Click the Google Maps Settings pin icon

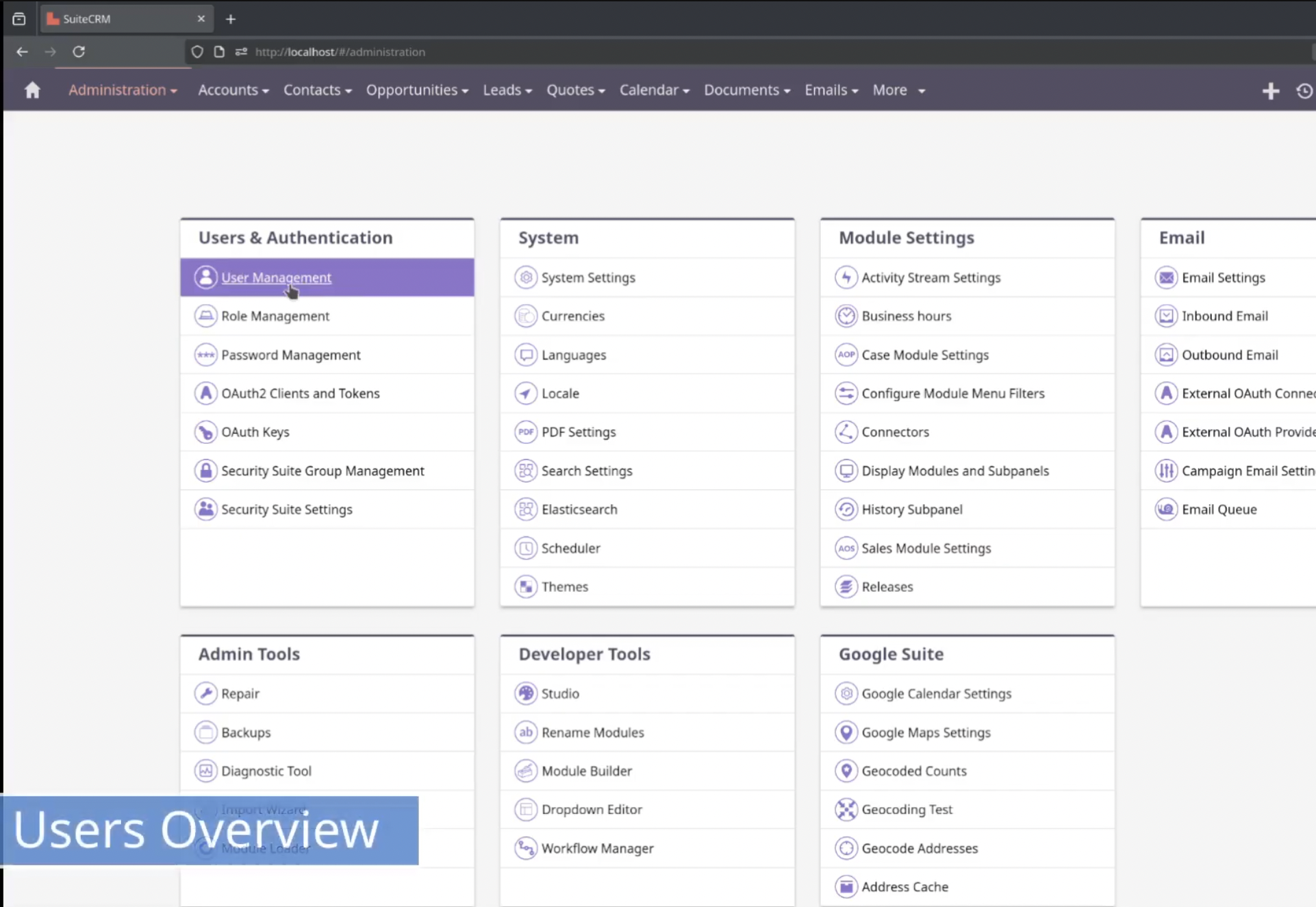(x=846, y=732)
